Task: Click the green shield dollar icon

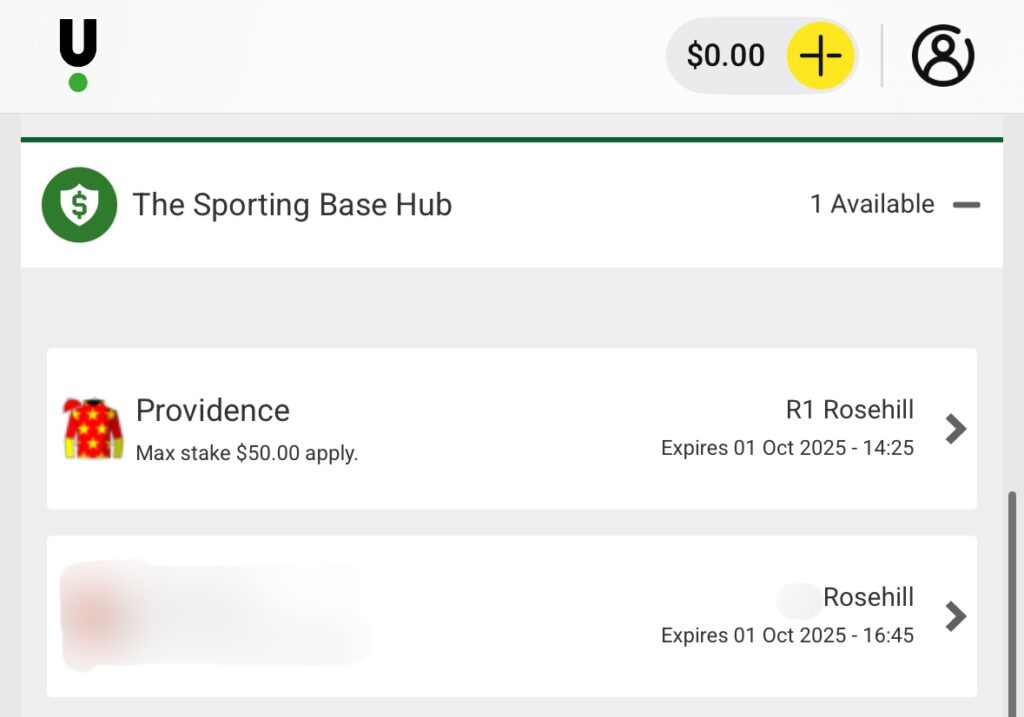Action: point(79,205)
